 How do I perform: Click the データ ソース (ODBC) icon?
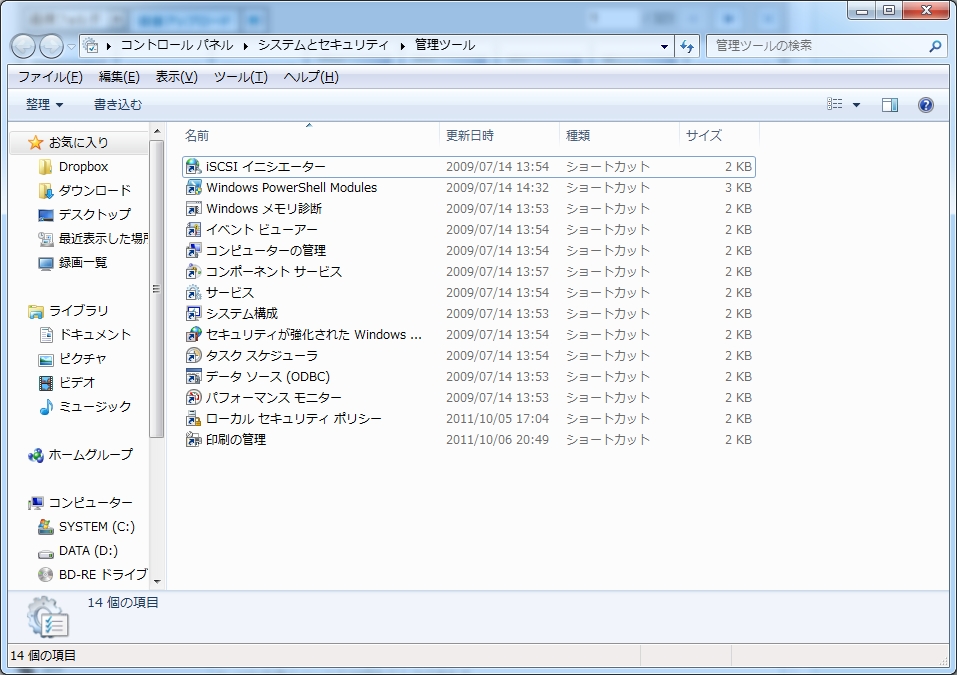point(193,377)
